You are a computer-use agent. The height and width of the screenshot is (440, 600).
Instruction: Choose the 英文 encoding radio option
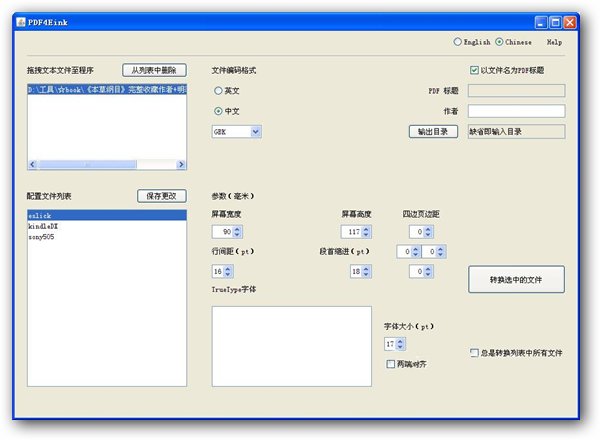tap(219, 91)
